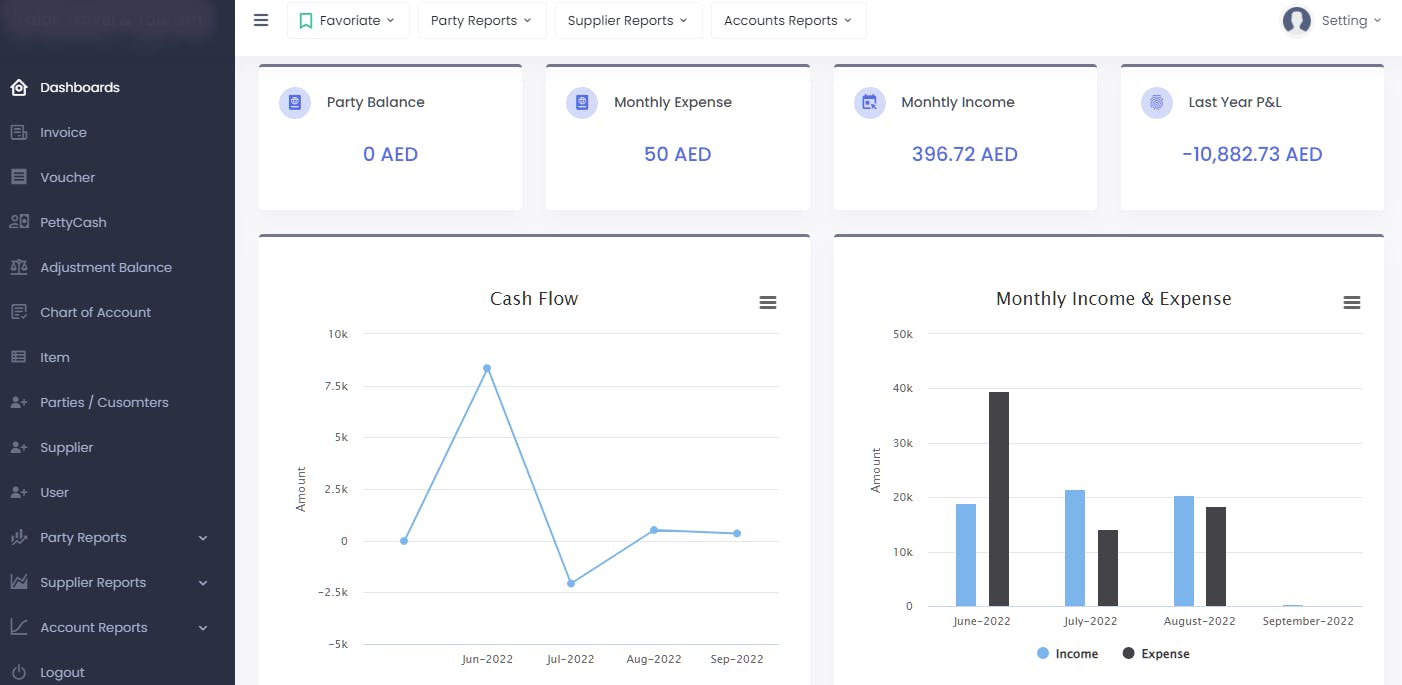Open the Supplier Reports dropdown in top bar

tap(629, 20)
